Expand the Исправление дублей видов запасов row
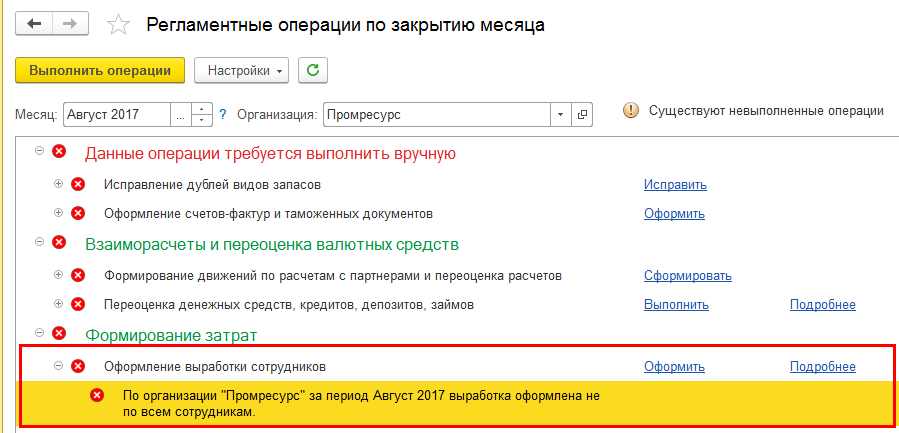Viewport: 899px width, 433px height. [58, 184]
